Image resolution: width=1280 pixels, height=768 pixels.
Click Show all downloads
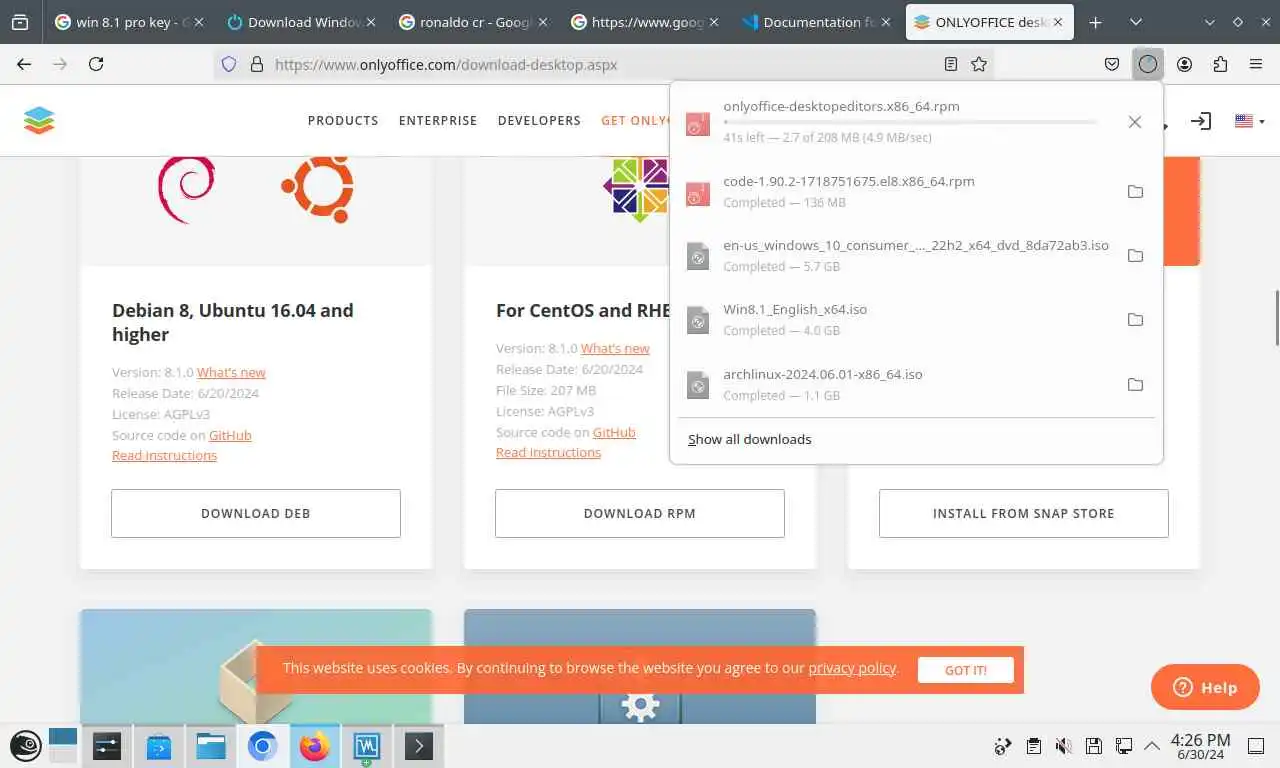(750, 439)
